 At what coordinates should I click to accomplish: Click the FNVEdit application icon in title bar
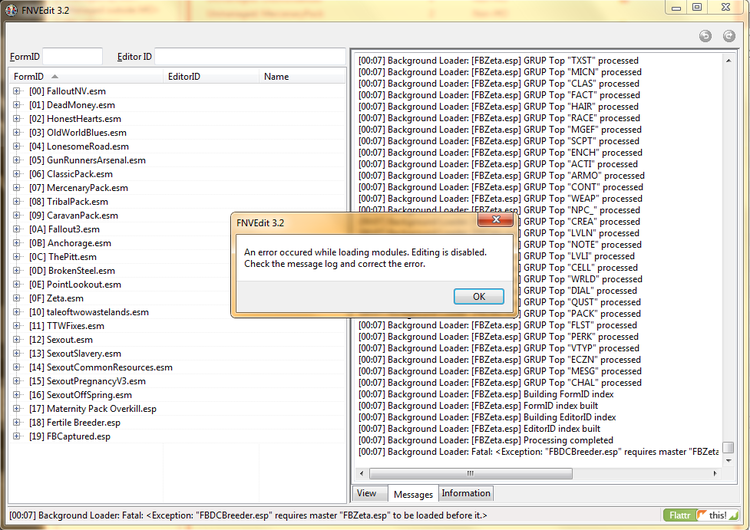[x=11, y=10]
